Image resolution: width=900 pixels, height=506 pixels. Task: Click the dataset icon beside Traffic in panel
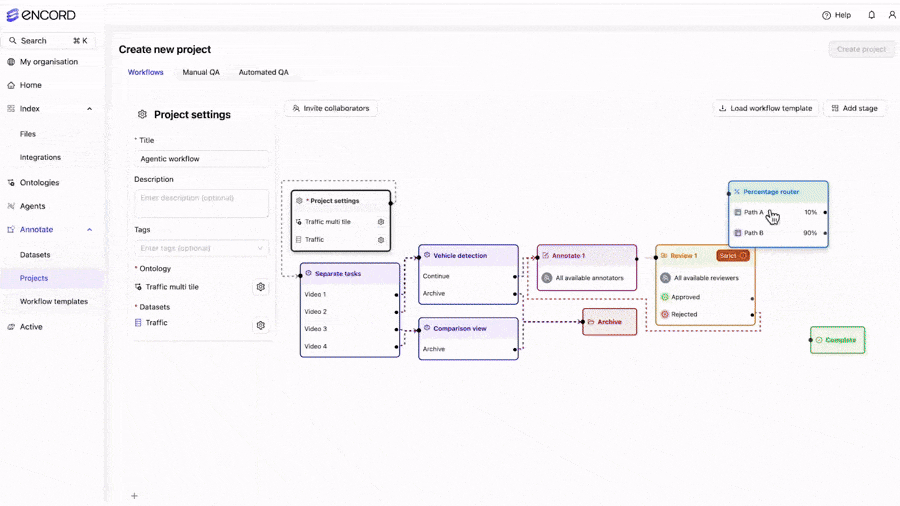138,323
